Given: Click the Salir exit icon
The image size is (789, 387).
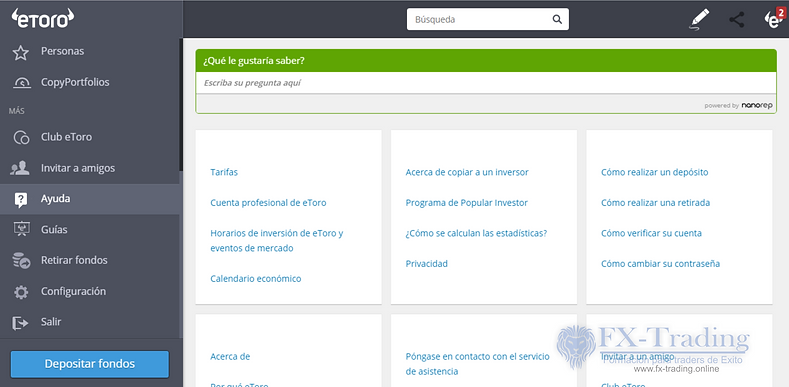Looking at the screenshot, I should (21, 323).
